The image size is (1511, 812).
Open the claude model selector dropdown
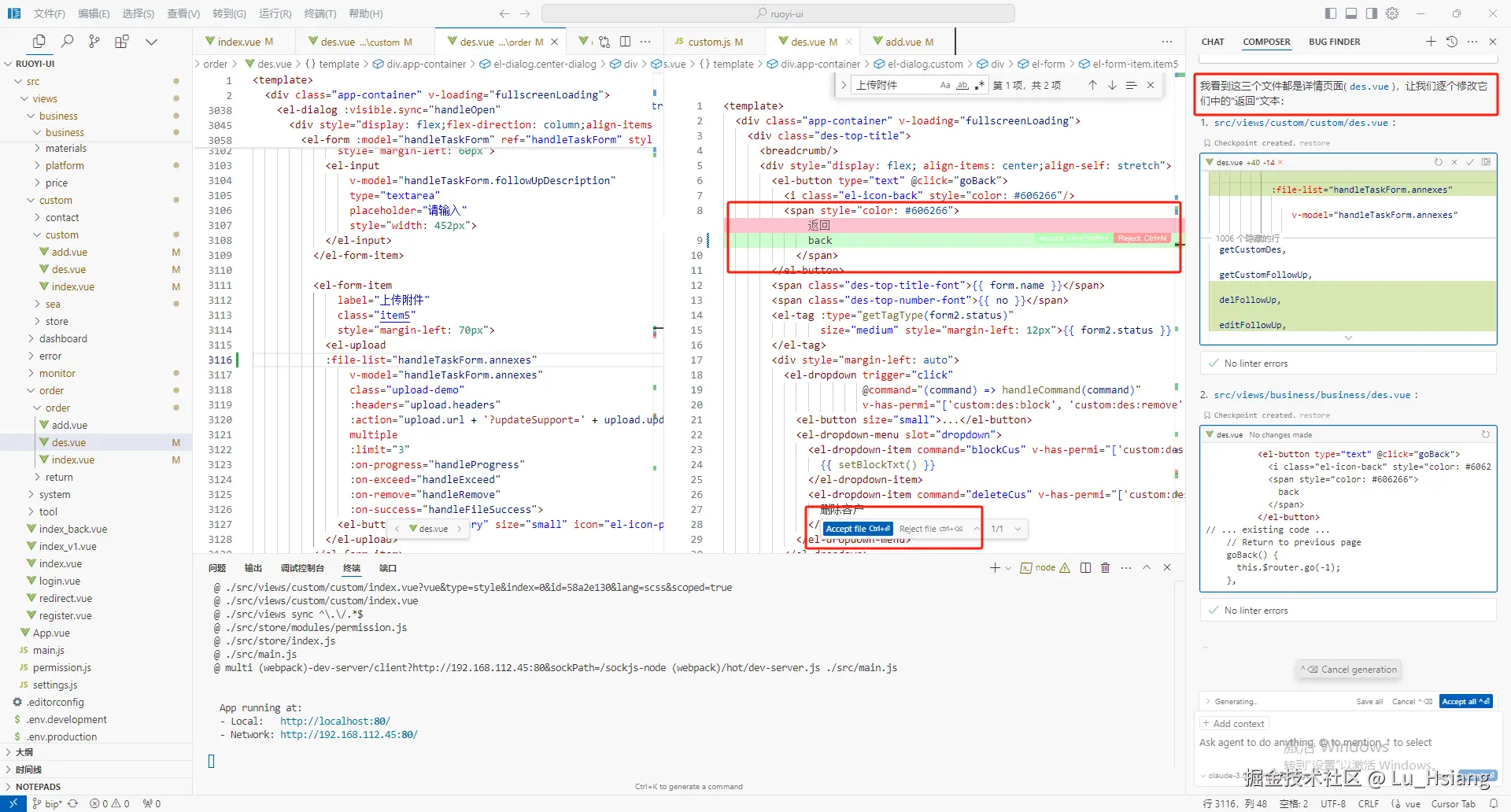point(1220,776)
